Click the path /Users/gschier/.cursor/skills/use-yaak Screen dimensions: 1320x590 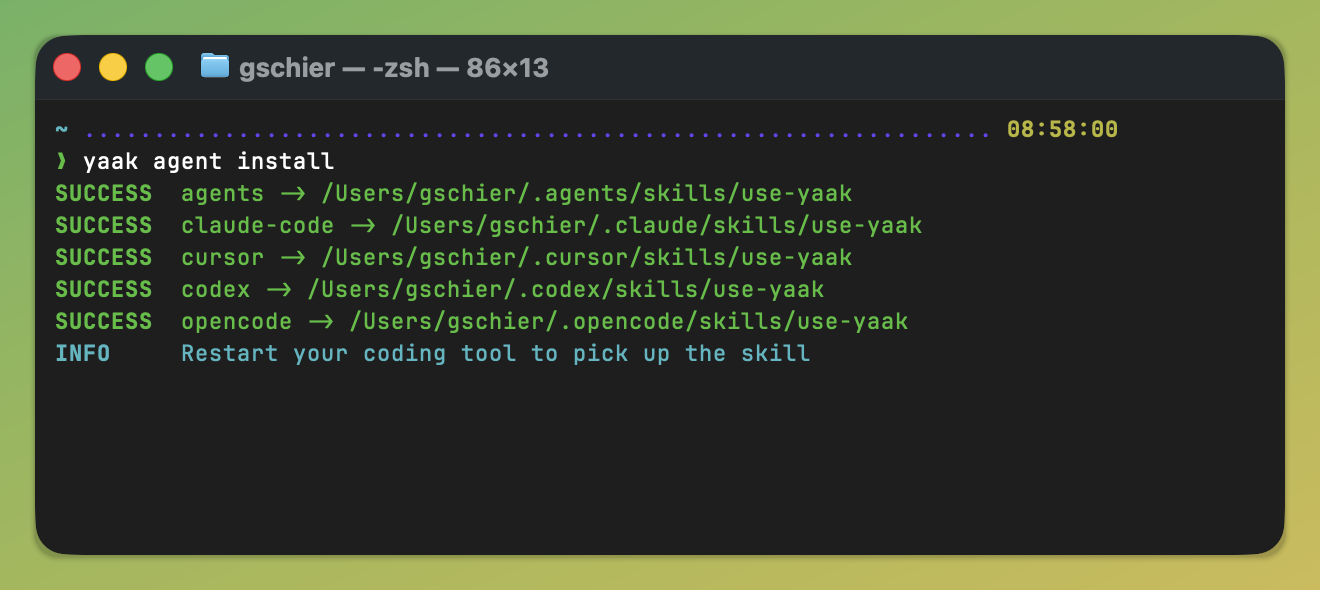point(587,257)
